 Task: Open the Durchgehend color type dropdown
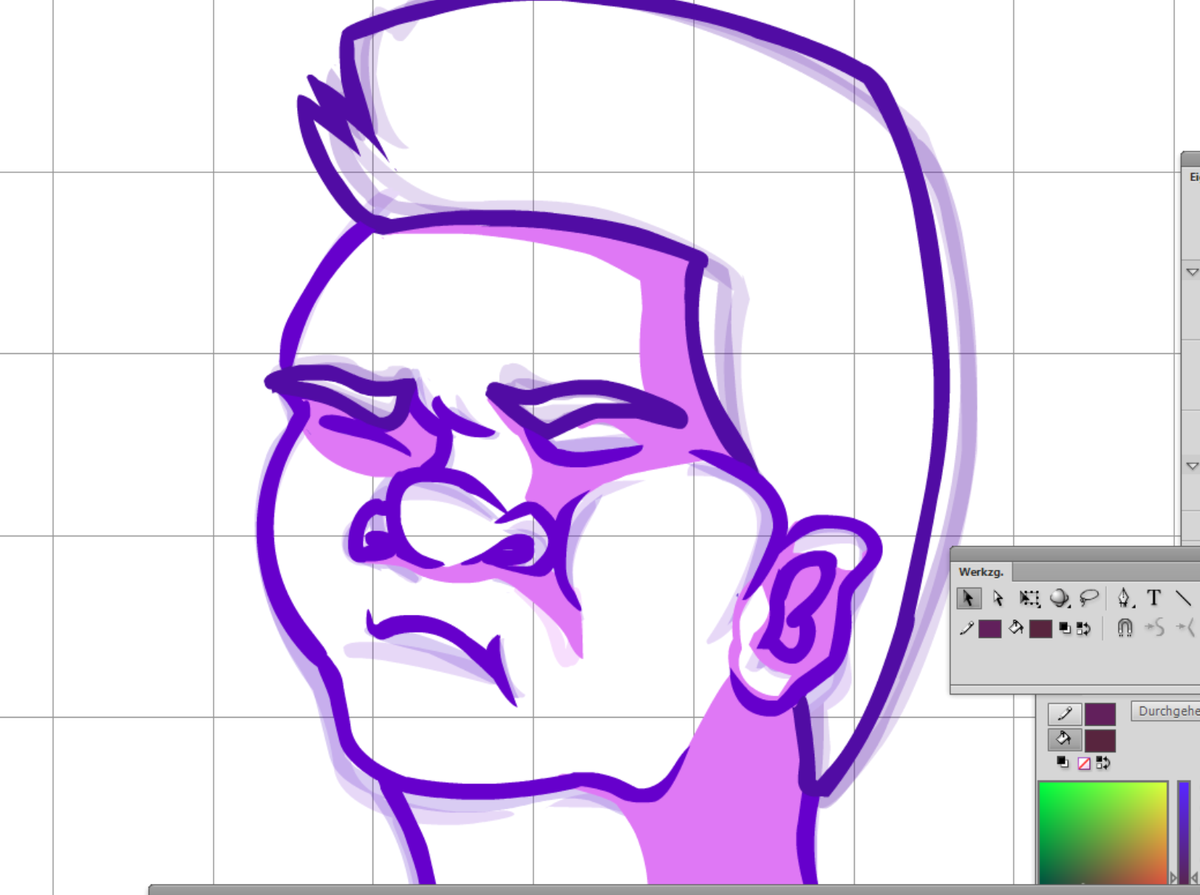(x=1165, y=711)
